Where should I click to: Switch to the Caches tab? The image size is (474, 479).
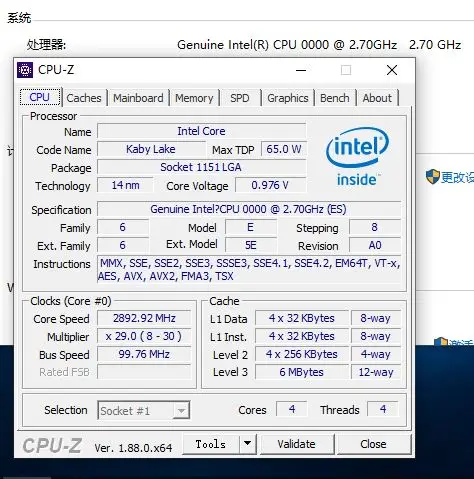tap(84, 98)
